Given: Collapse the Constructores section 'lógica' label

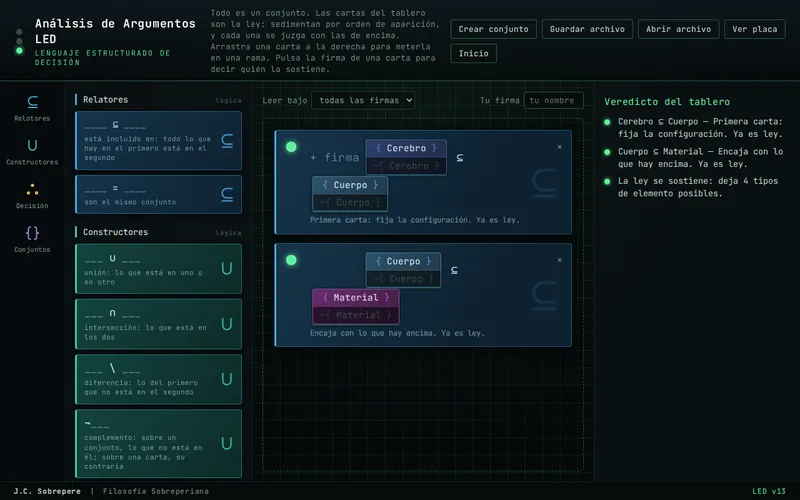Looking at the screenshot, I should click(x=228, y=233).
